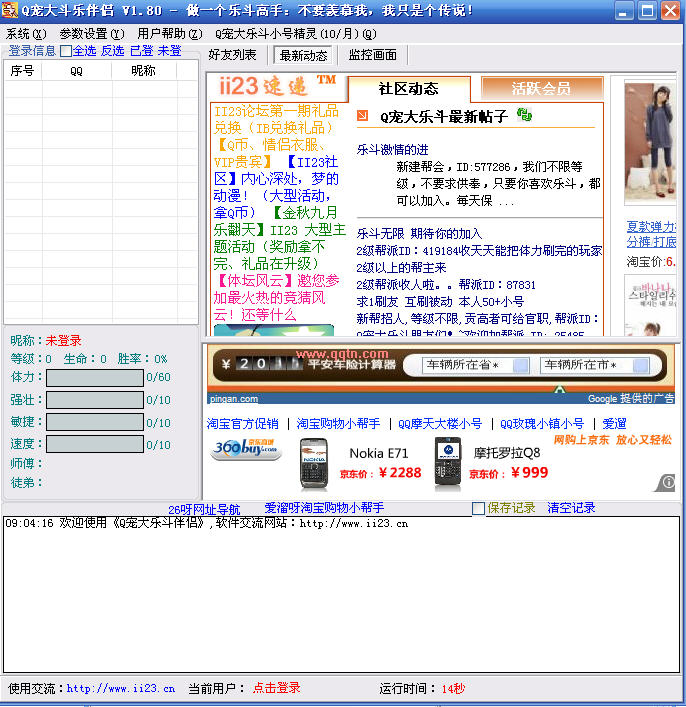Select the 活跃会员 tab
The image size is (686, 707).
(541, 88)
